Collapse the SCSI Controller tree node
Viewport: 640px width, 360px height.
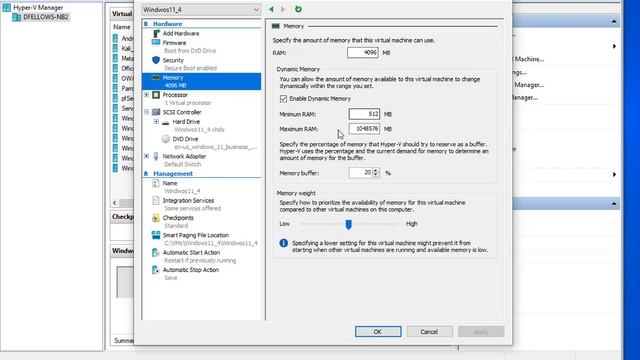click(x=147, y=112)
